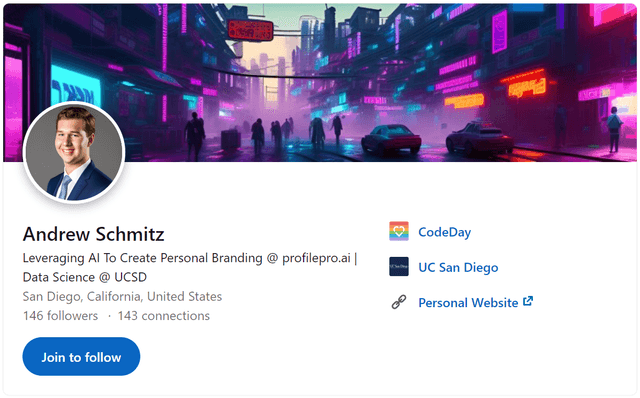Click the dark sports car in banner
Image resolution: width=640 pixels, height=398 pixels.
pyautogui.click(x=391, y=138)
